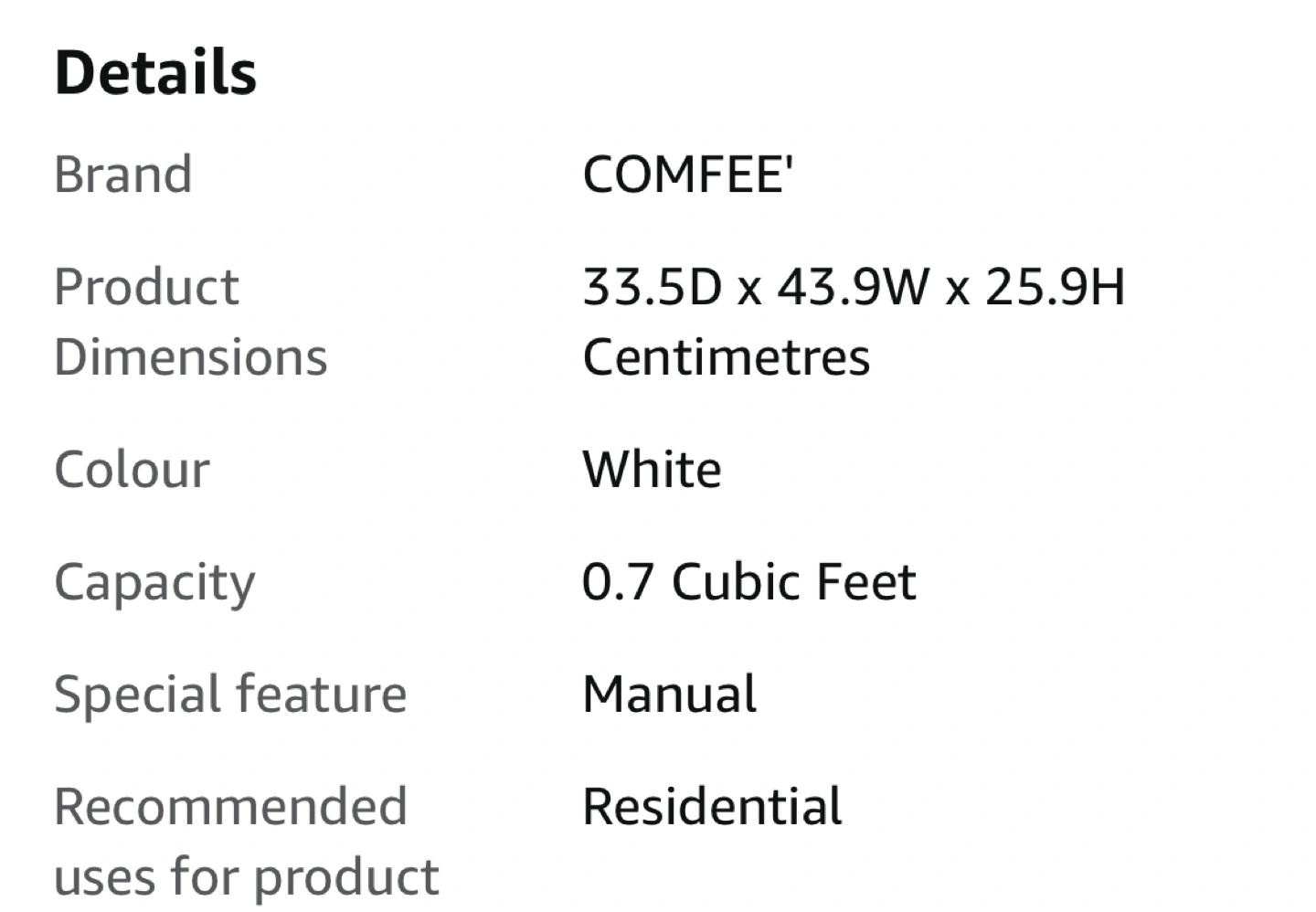This screenshot has height=912, width=1316.
Task: Click the 0.7 Cubic Feet value
Action: (749, 581)
